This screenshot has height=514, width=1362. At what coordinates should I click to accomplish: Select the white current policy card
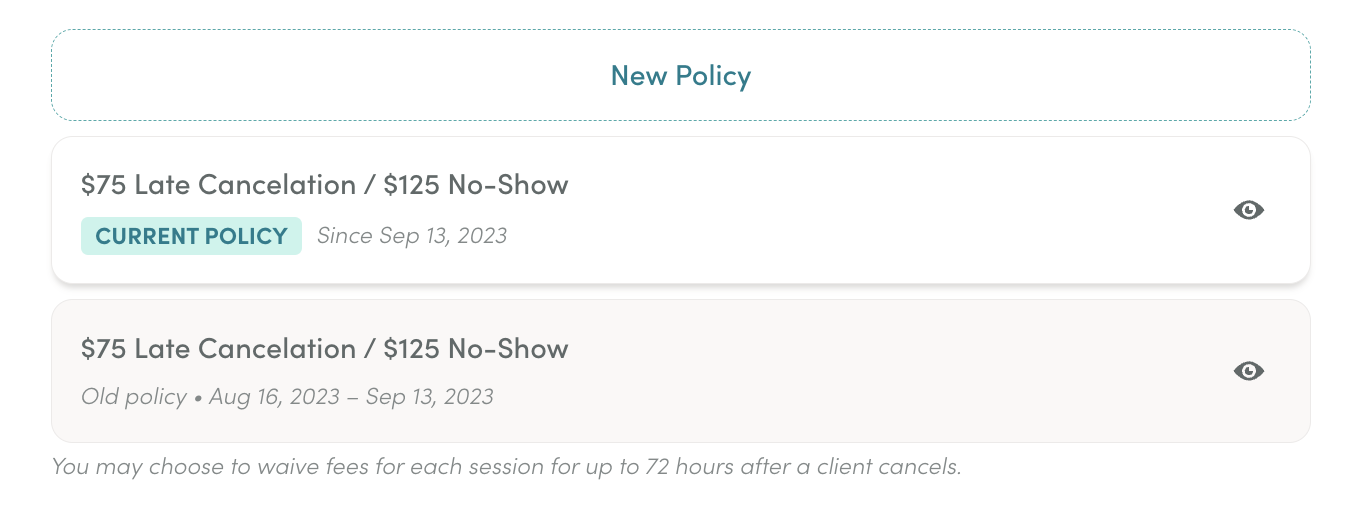point(681,210)
